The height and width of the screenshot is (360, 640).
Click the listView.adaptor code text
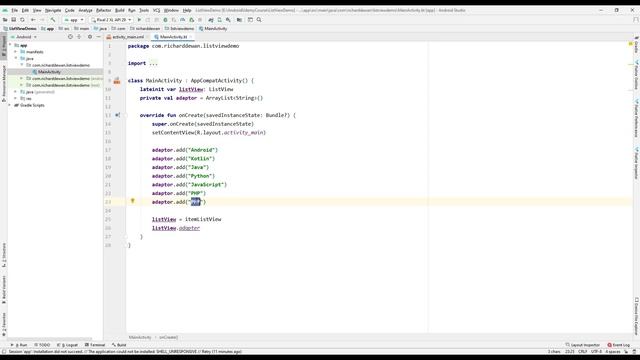176,228
